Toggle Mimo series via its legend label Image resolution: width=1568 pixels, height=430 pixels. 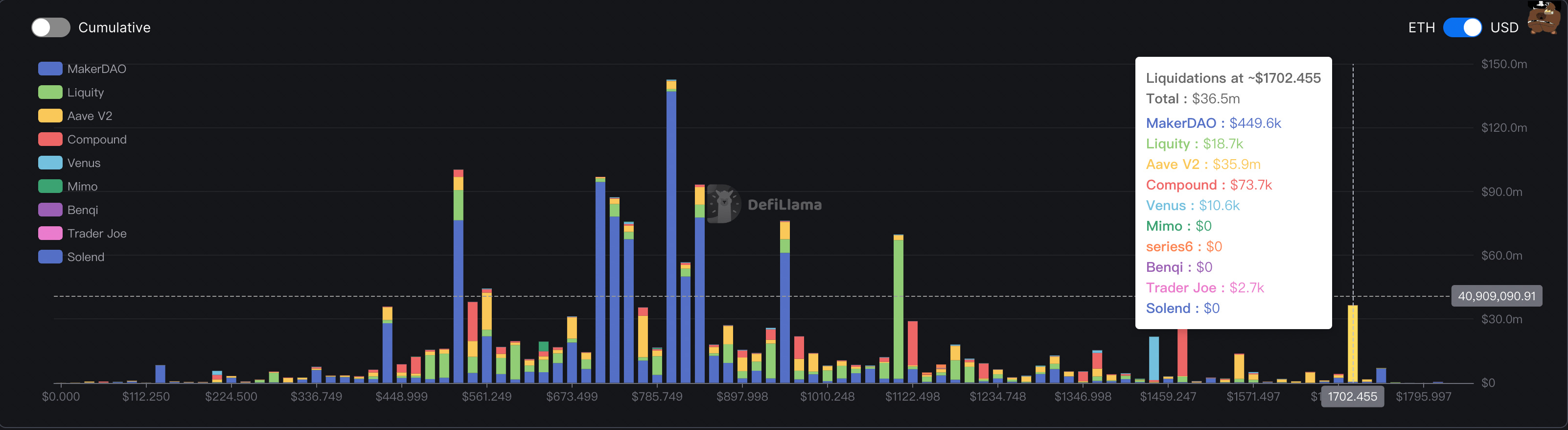(x=82, y=187)
